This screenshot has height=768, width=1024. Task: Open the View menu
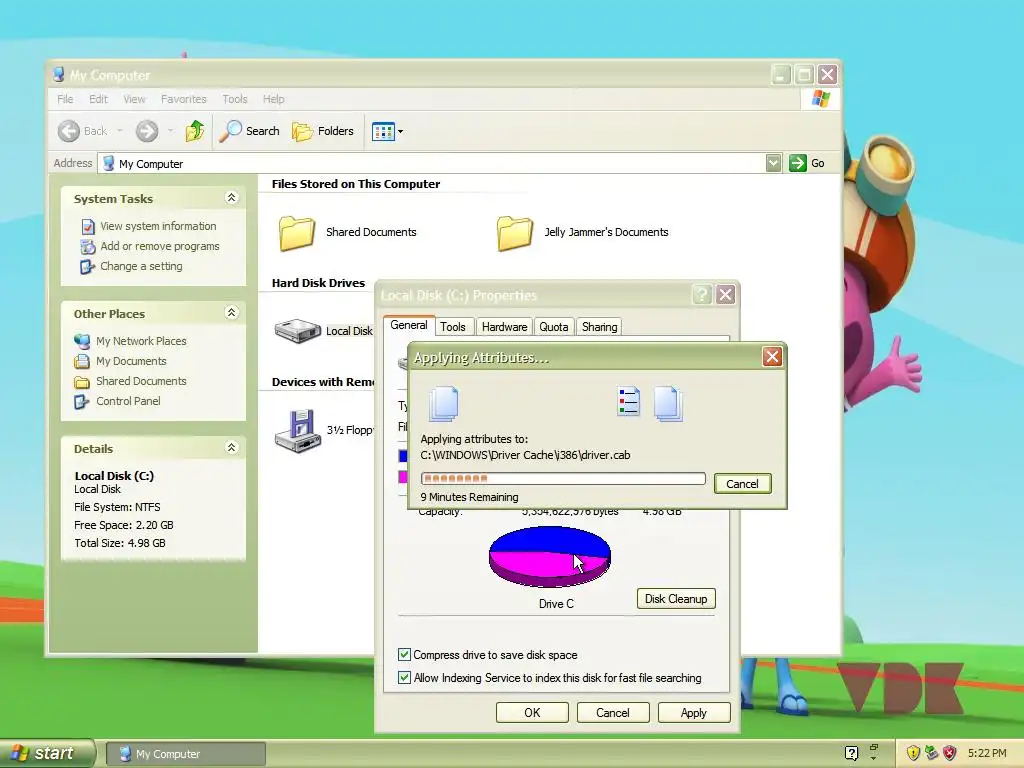point(134,99)
